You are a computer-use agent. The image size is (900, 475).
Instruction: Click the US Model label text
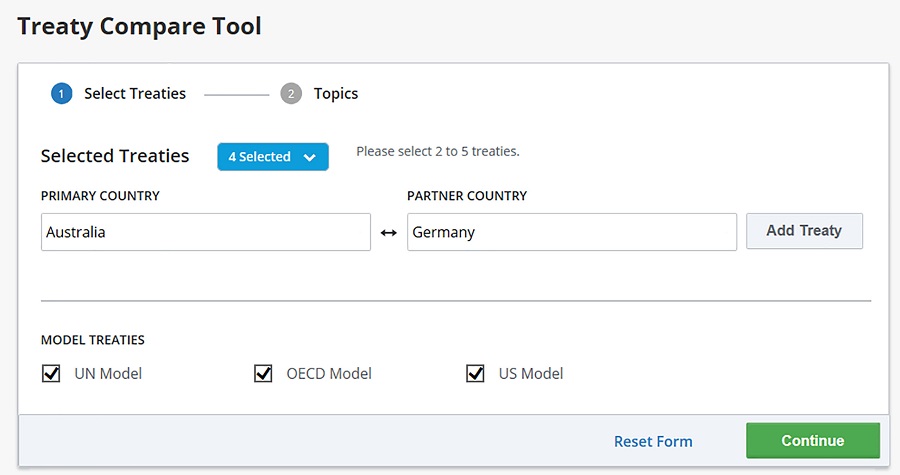pyautogui.click(x=531, y=374)
